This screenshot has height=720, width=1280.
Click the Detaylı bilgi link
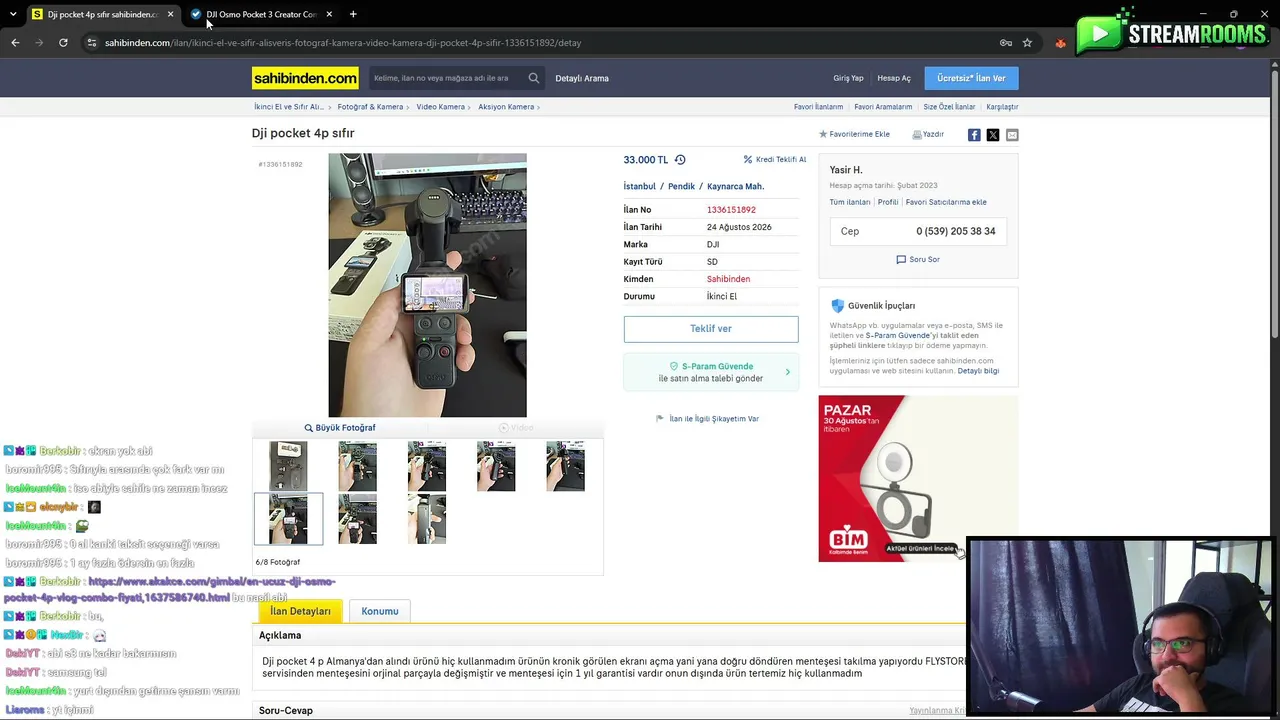coord(978,371)
